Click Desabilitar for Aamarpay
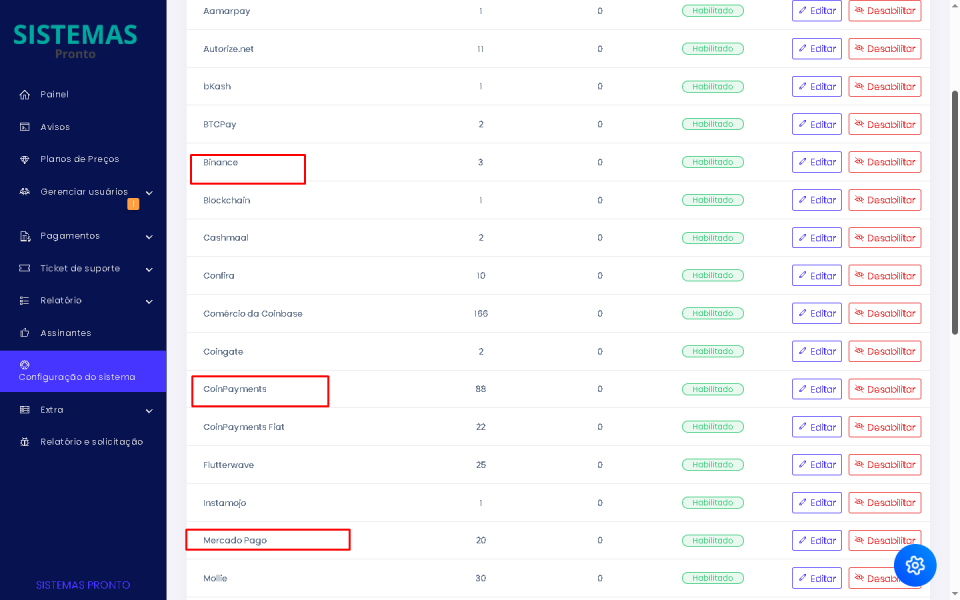 pos(884,10)
